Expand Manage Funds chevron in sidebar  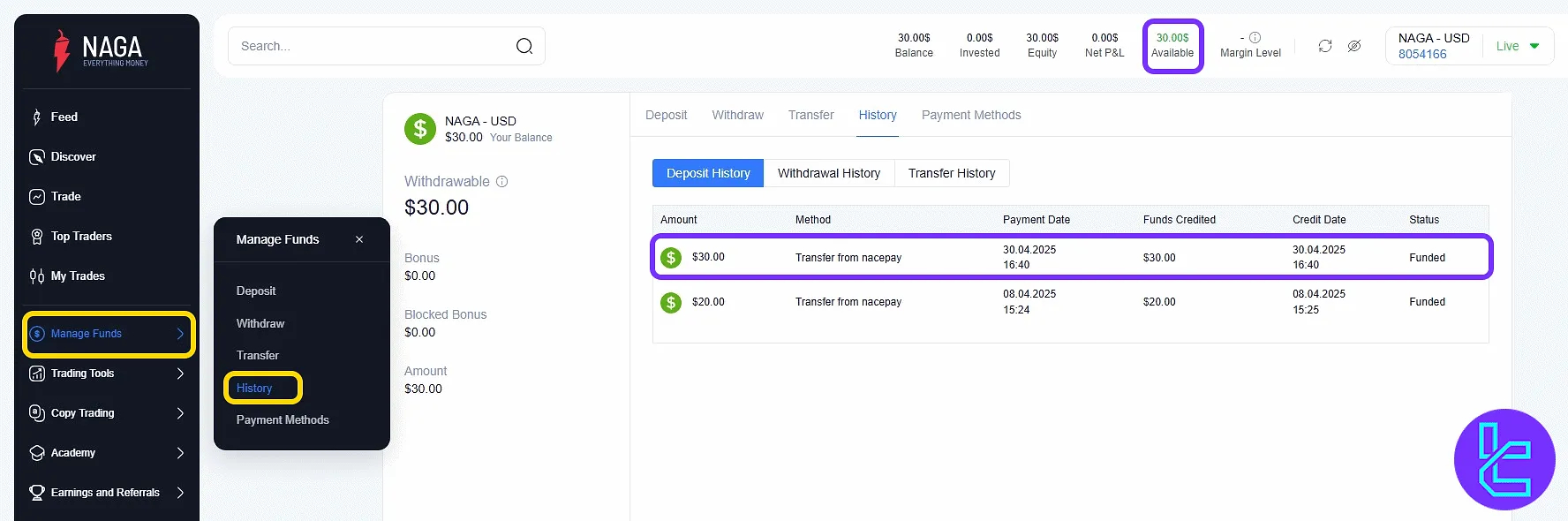[x=180, y=334]
